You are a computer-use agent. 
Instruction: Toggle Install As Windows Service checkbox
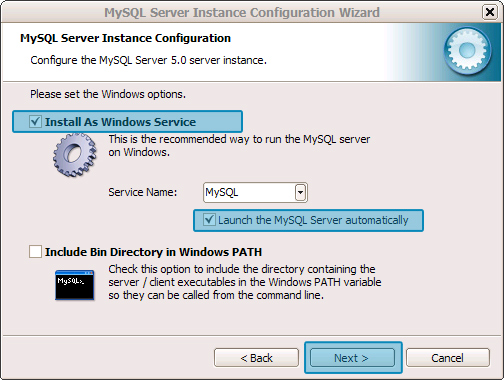pyautogui.click(x=35, y=122)
